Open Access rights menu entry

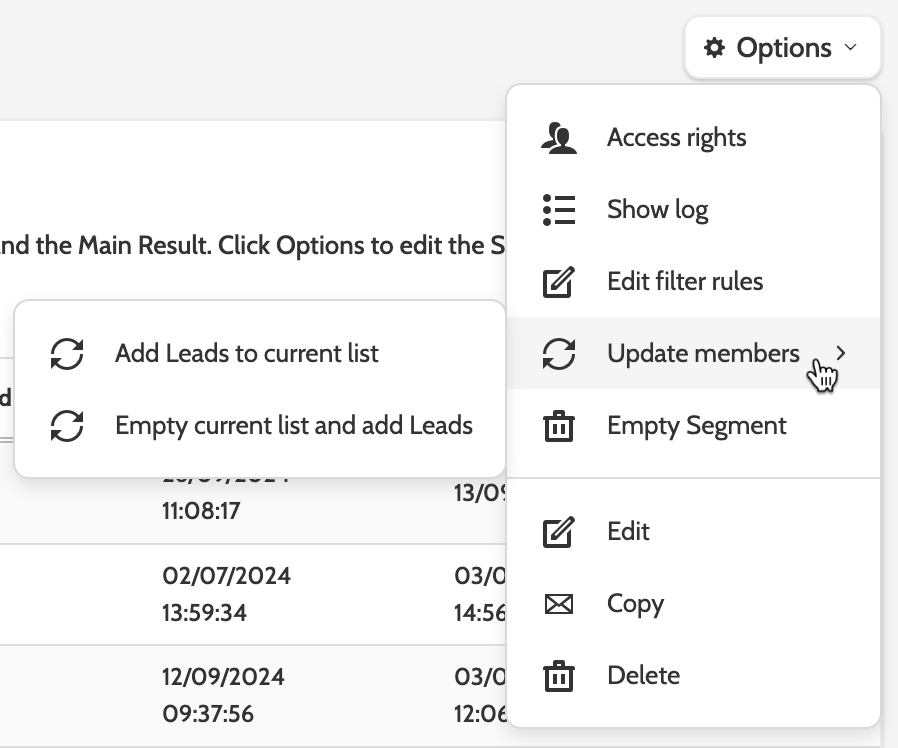click(676, 138)
